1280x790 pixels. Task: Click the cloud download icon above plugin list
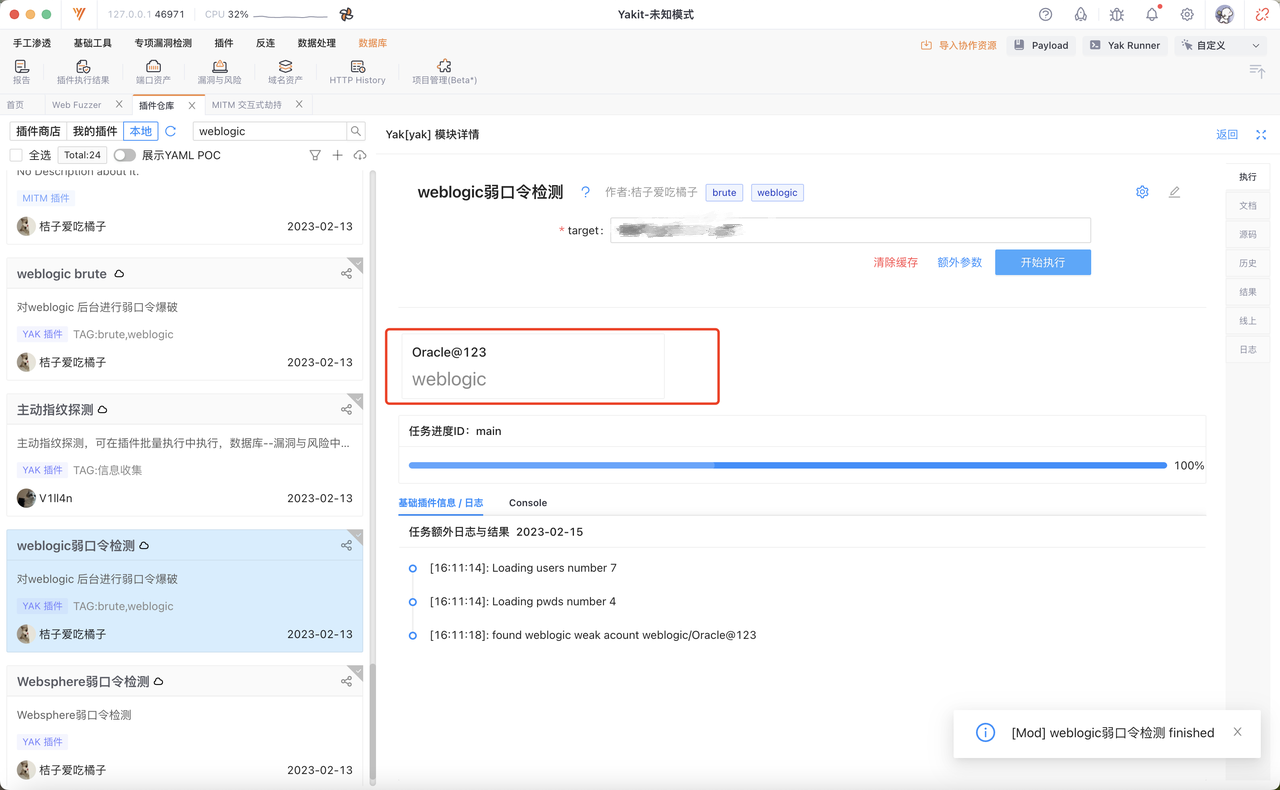click(360, 155)
